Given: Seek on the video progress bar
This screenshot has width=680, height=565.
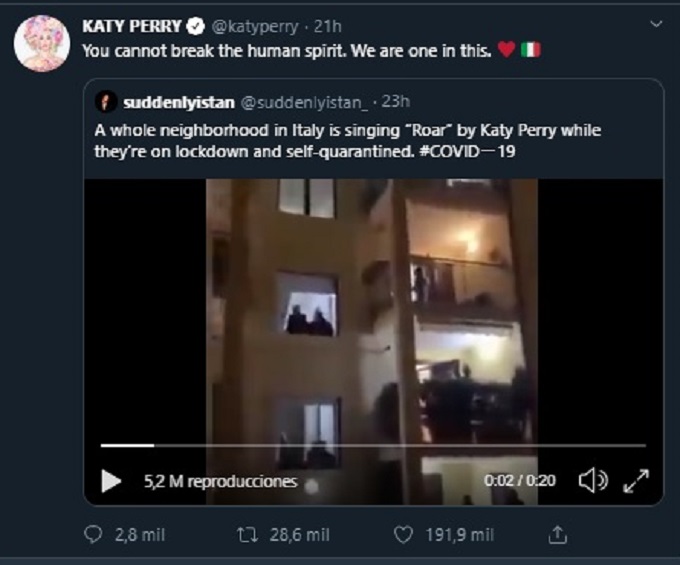Looking at the screenshot, I should point(372,445).
